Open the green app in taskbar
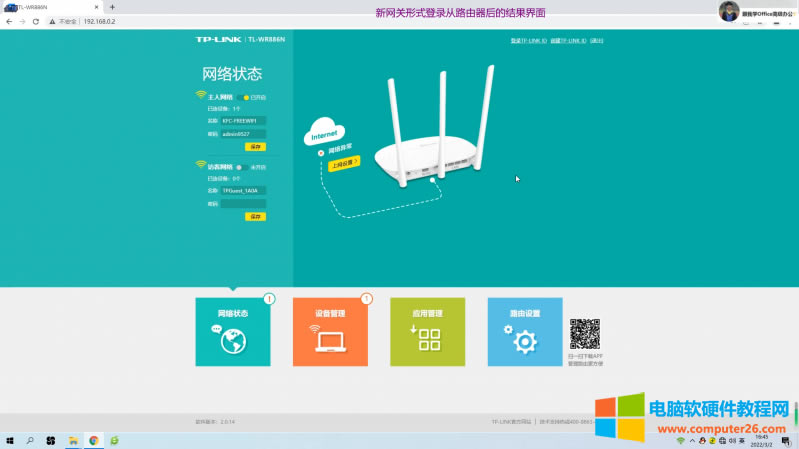 114,440
